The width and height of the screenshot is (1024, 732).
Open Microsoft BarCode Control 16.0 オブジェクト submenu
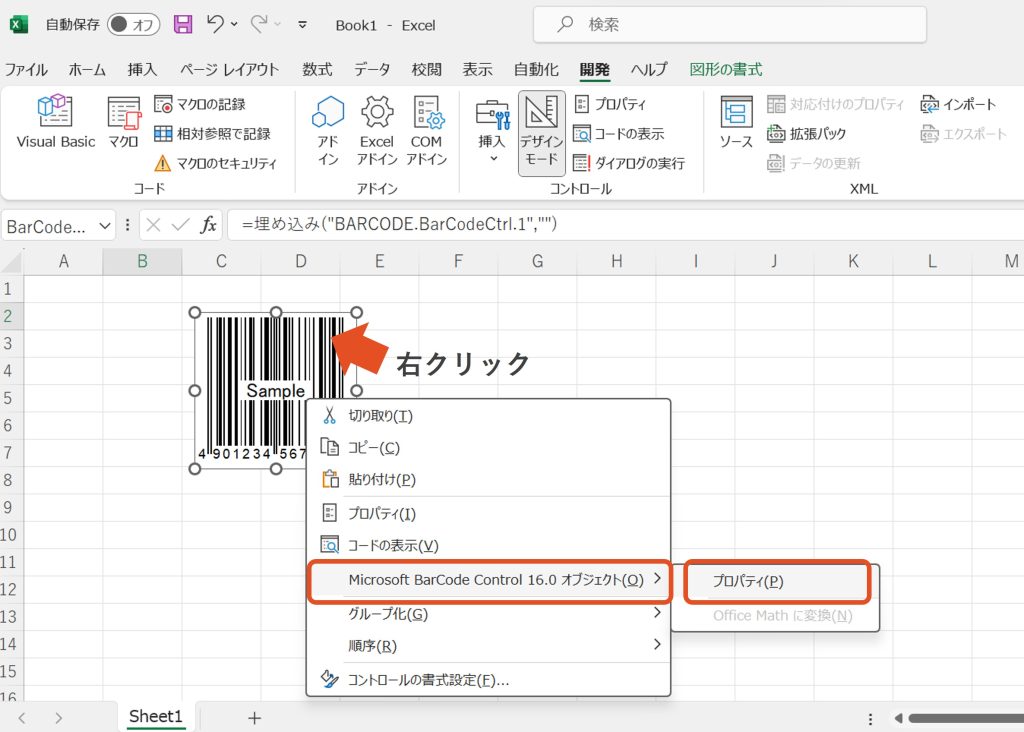click(x=488, y=581)
